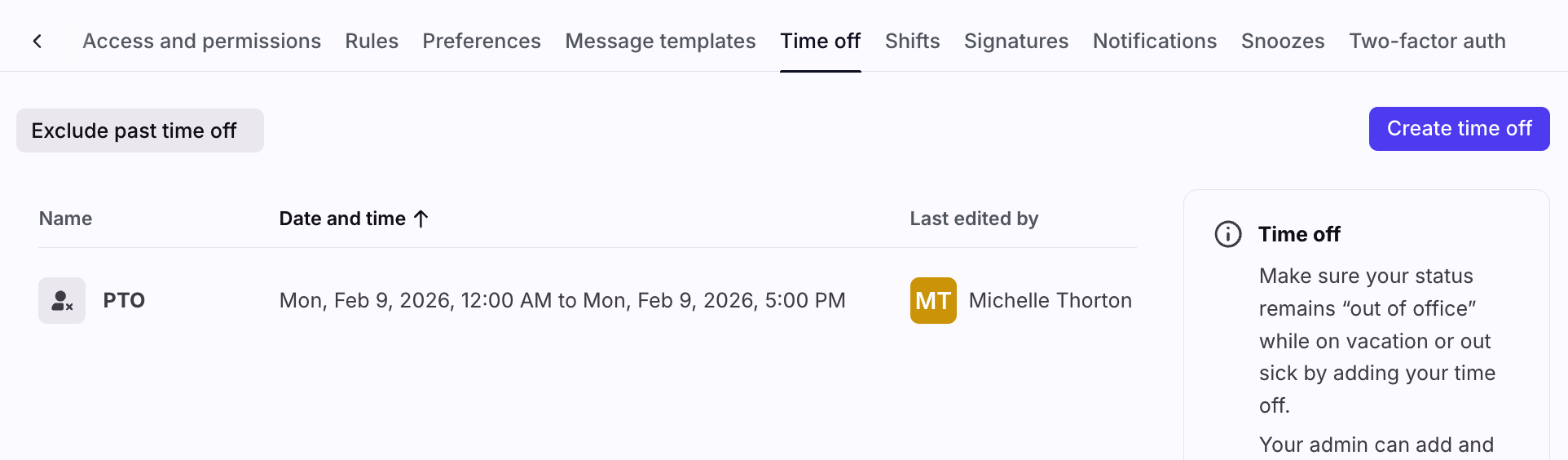Click the PTO user-off icon

tap(62, 301)
